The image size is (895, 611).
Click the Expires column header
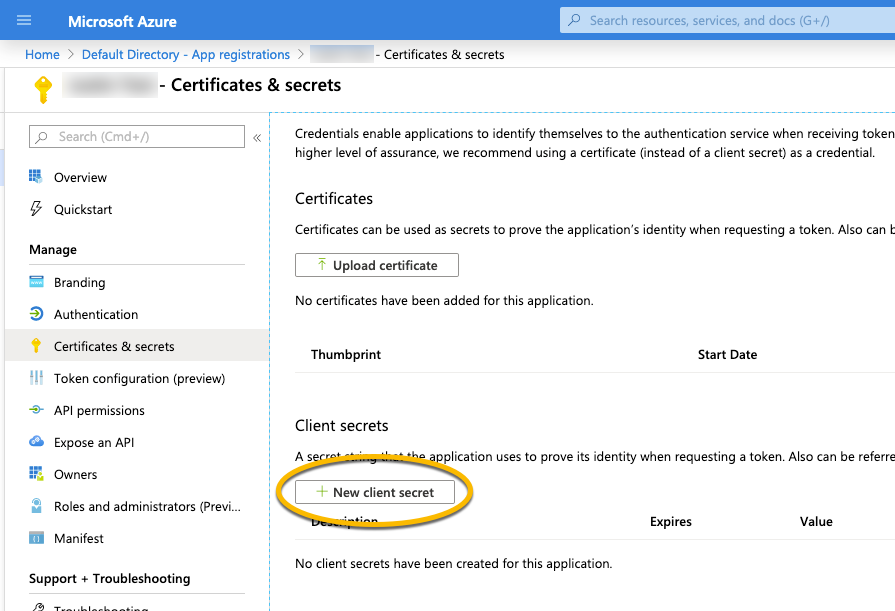[x=671, y=521]
